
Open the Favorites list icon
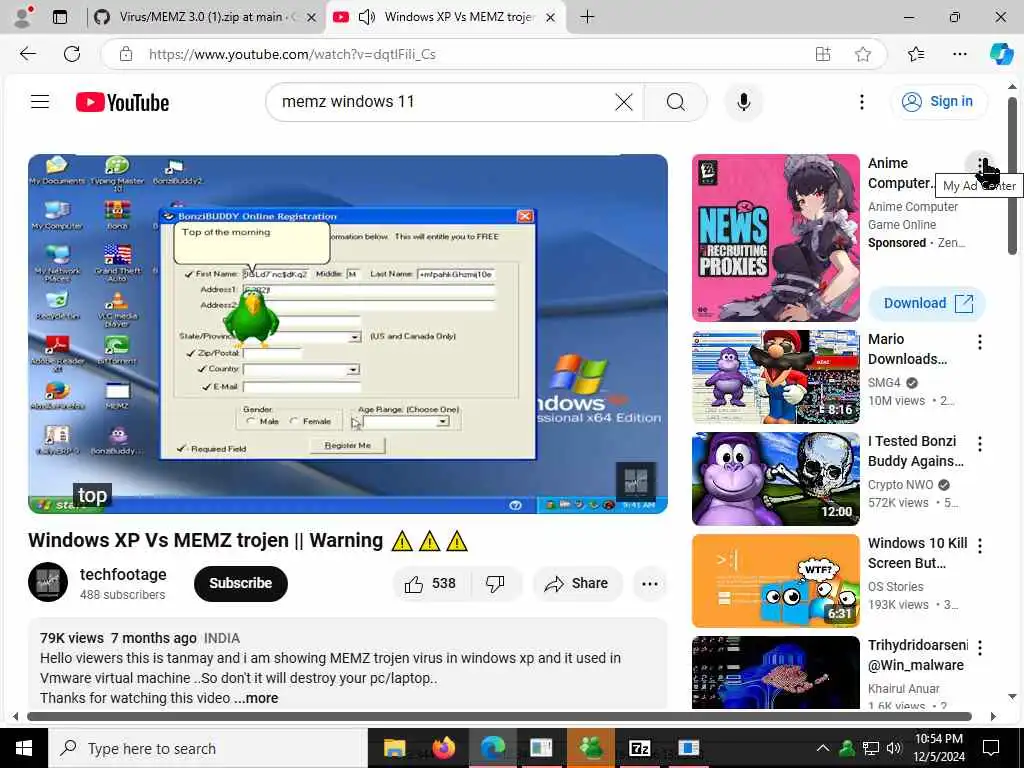[x=916, y=54]
